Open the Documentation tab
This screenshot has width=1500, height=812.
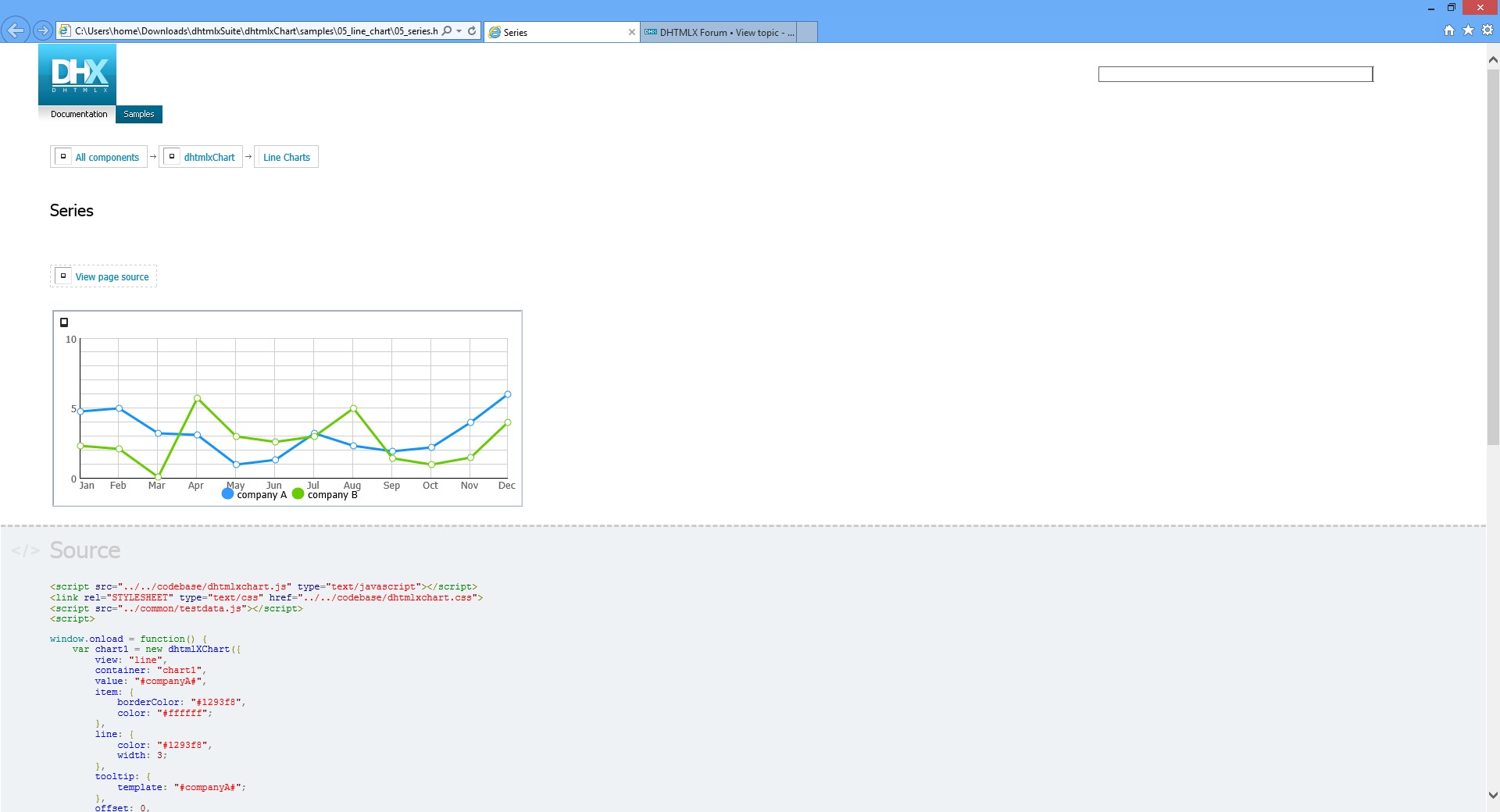point(79,114)
